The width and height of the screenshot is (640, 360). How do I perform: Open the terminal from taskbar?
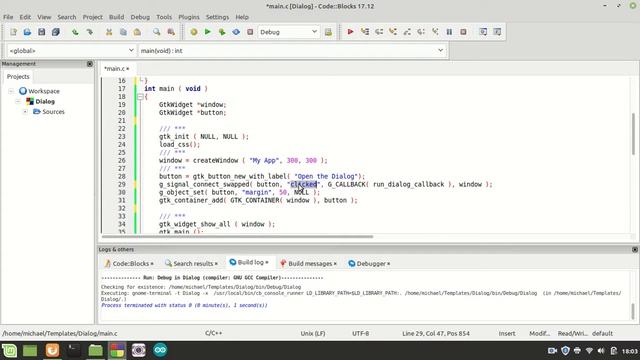click(74, 350)
